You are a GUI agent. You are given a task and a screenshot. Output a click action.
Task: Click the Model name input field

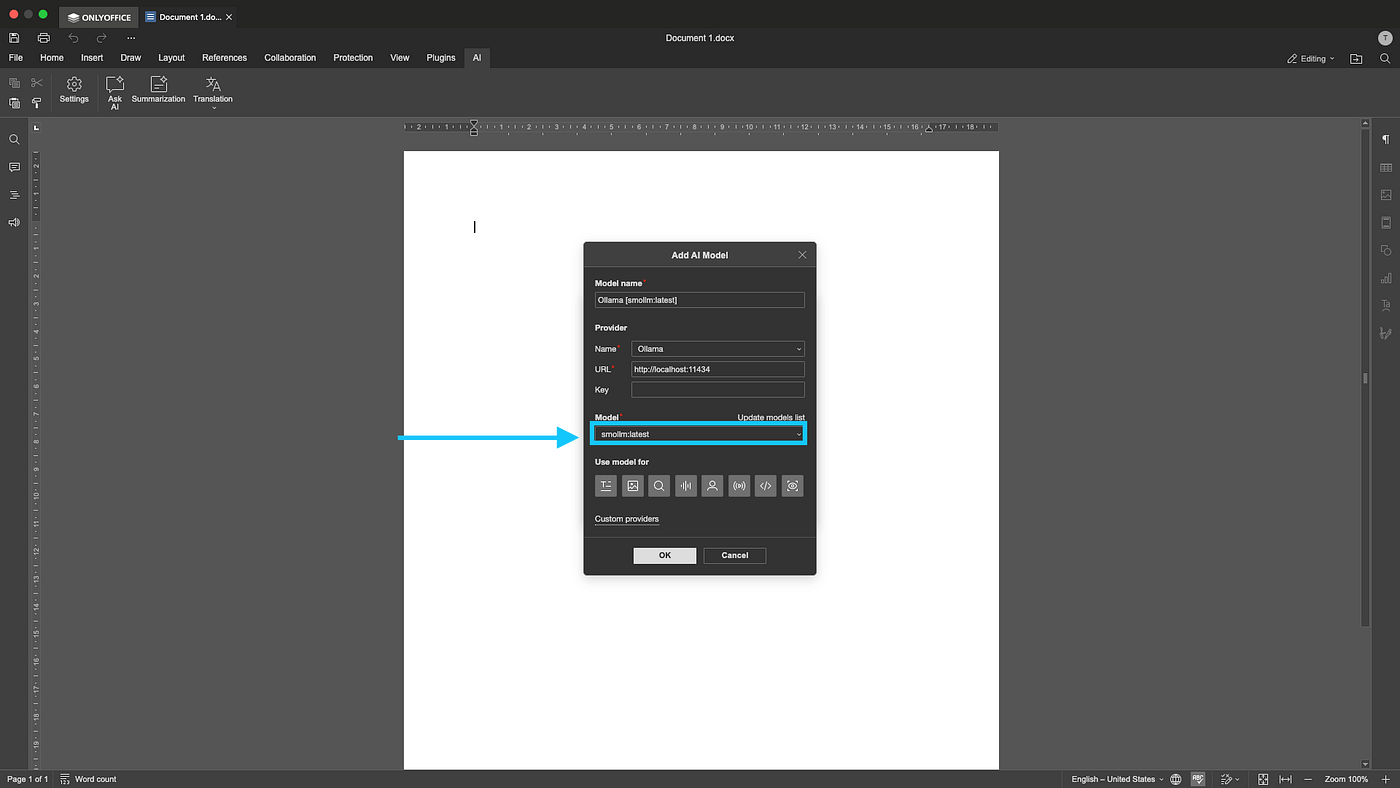click(x=700, y=300)
